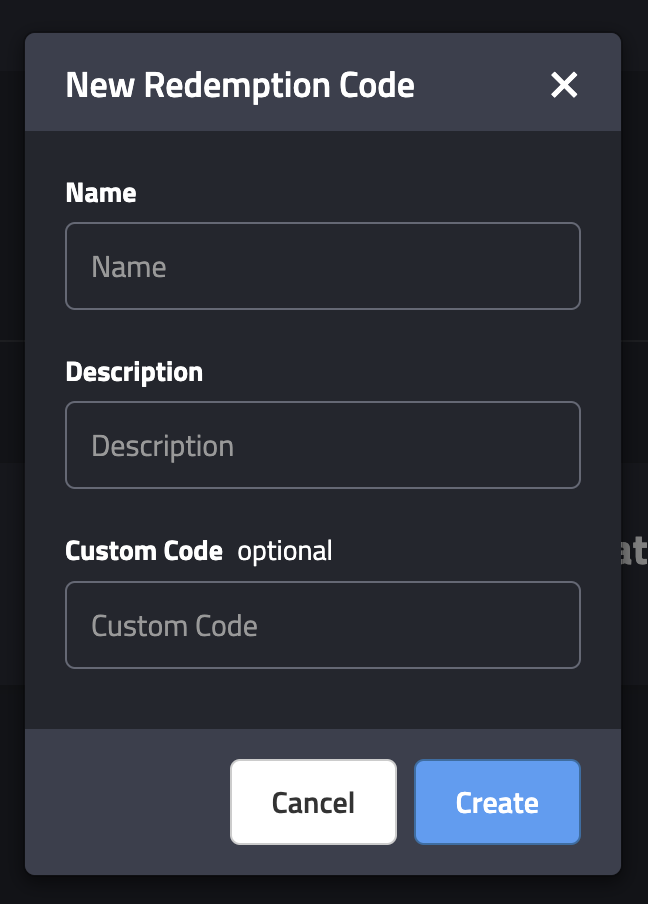Click the bold Custom Code label
648x904 pixels.
point(144,551)
